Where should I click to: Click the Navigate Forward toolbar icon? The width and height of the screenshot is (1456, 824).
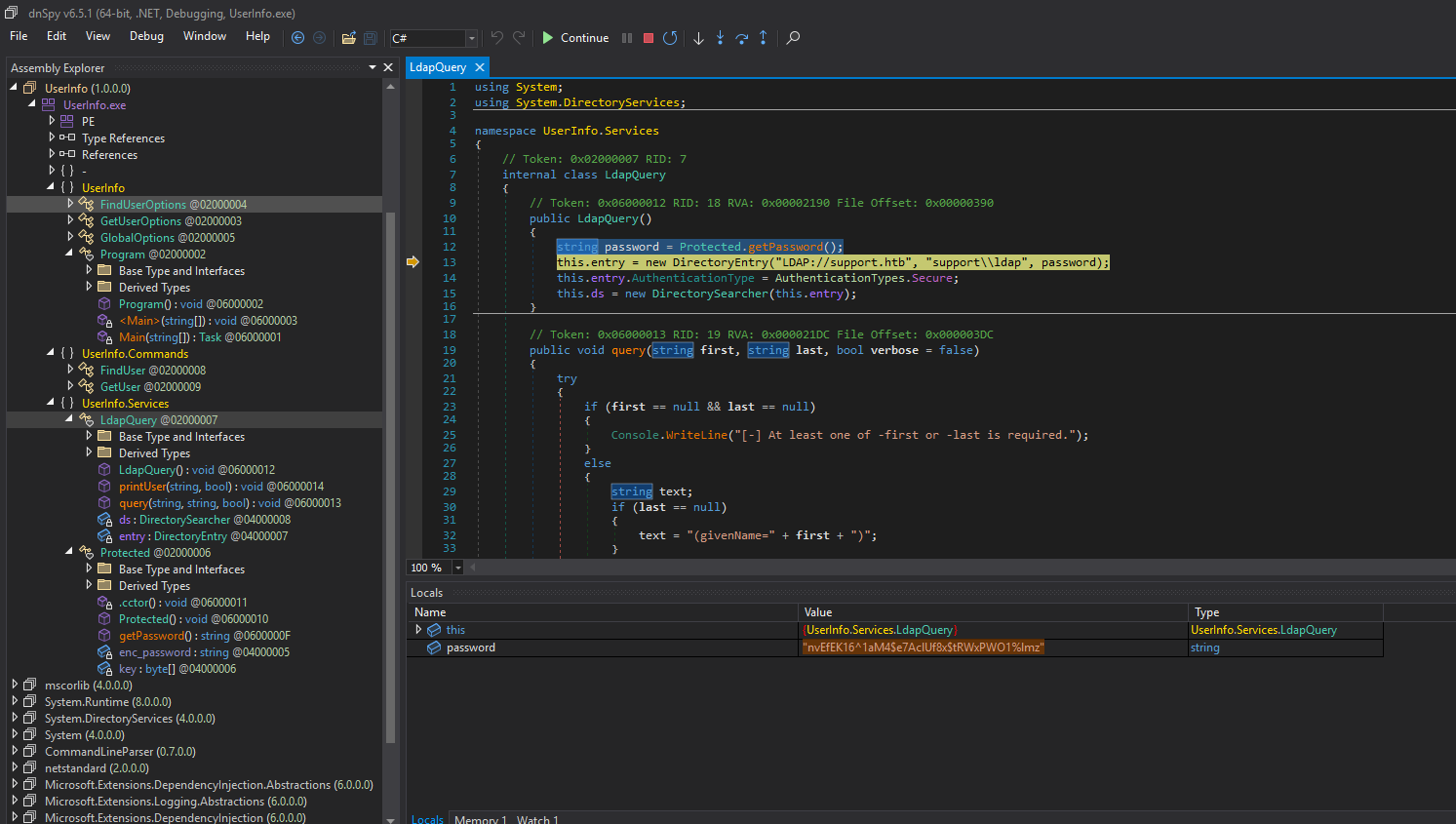click(319, 38)
